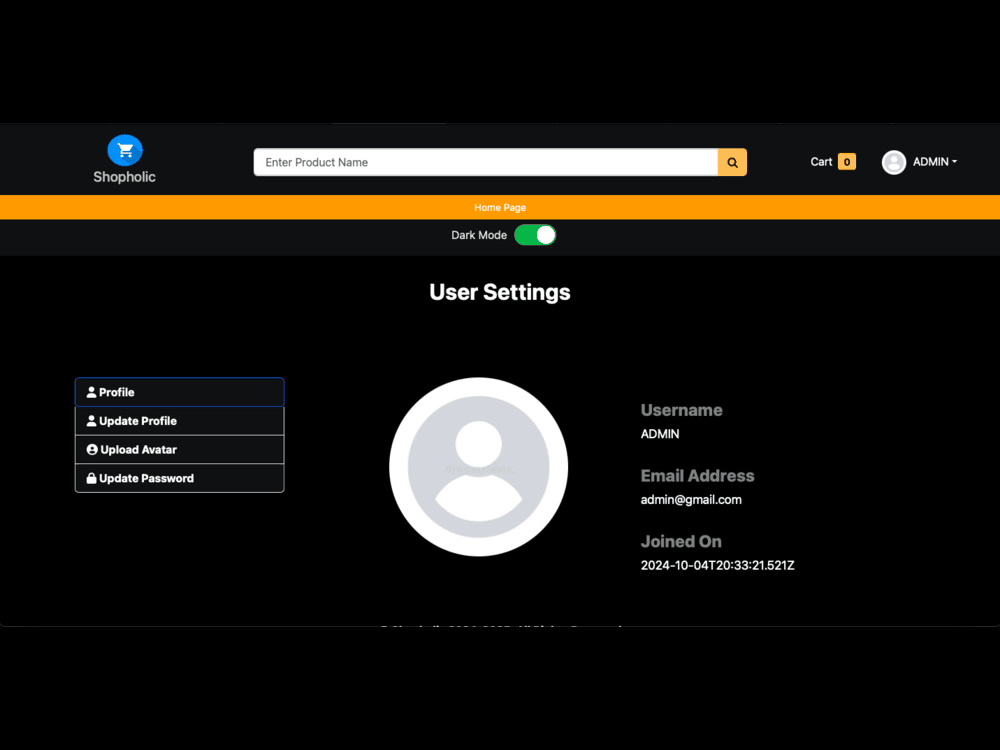Click the cart item count badge
The height and width of the screenshot is (750, 1000).
[847, 162]
